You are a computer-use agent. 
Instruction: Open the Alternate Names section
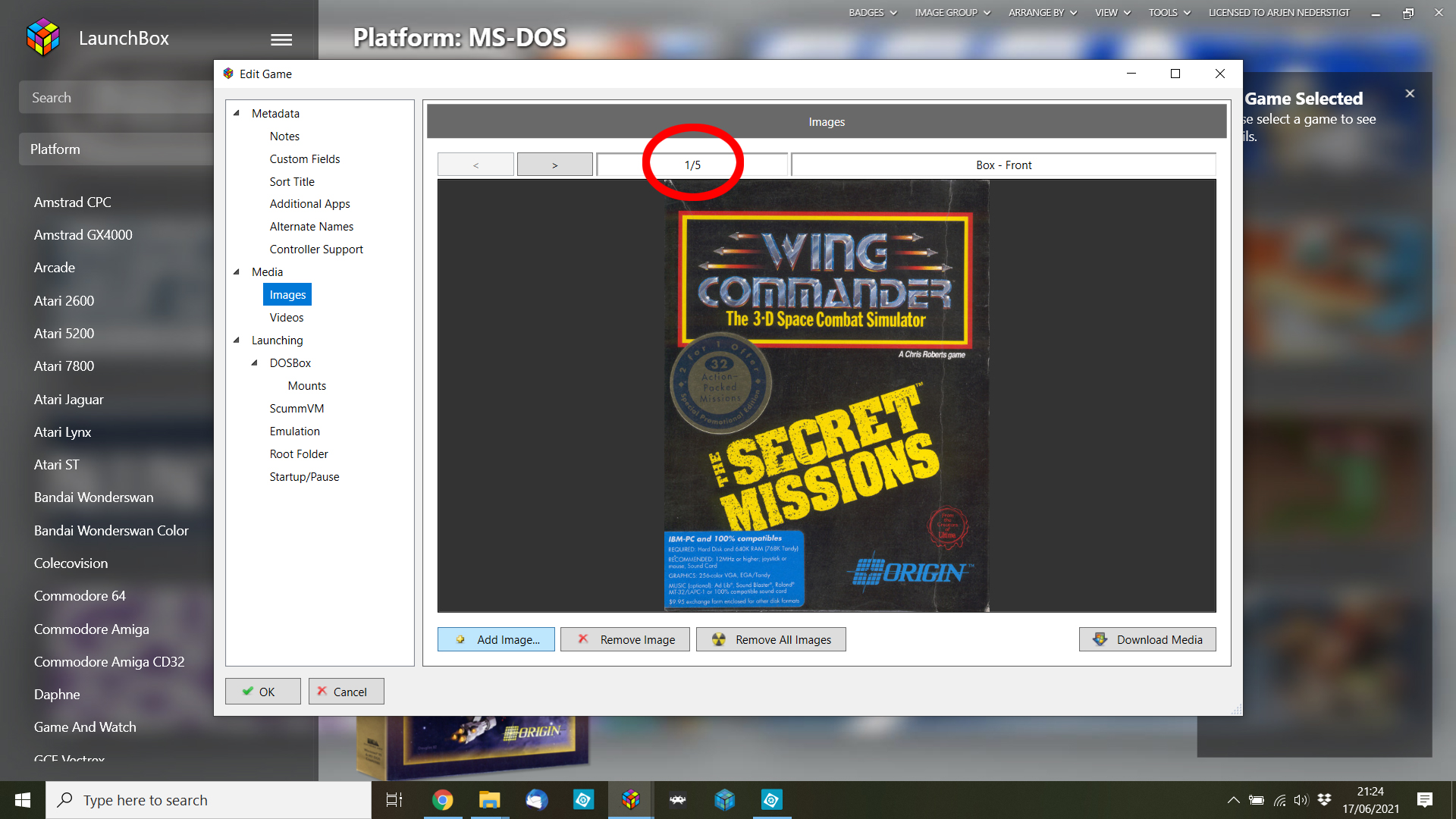[x=312, y=227]
